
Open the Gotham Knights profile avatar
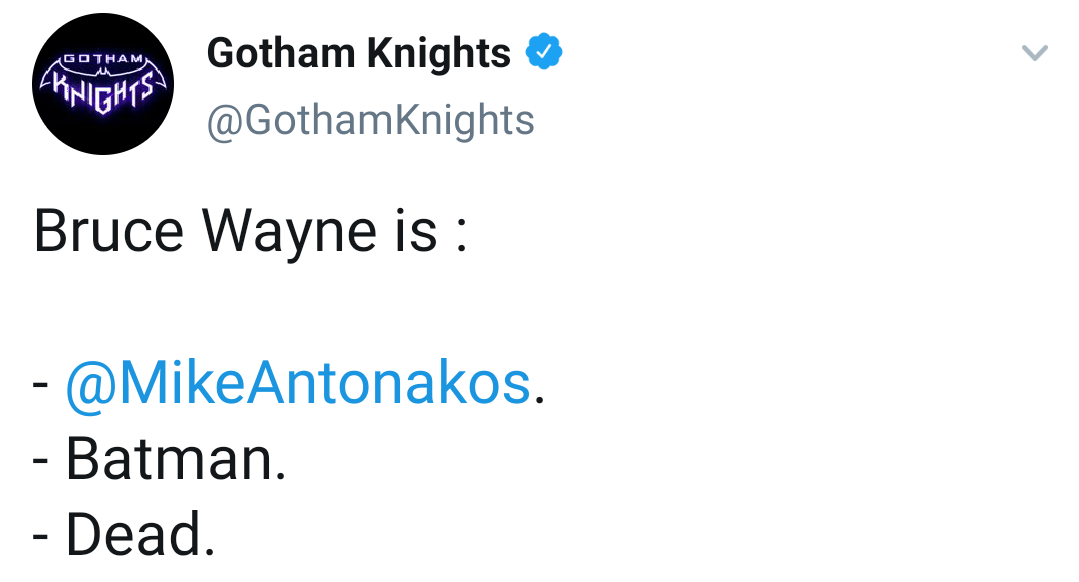(x=103, y=84)
